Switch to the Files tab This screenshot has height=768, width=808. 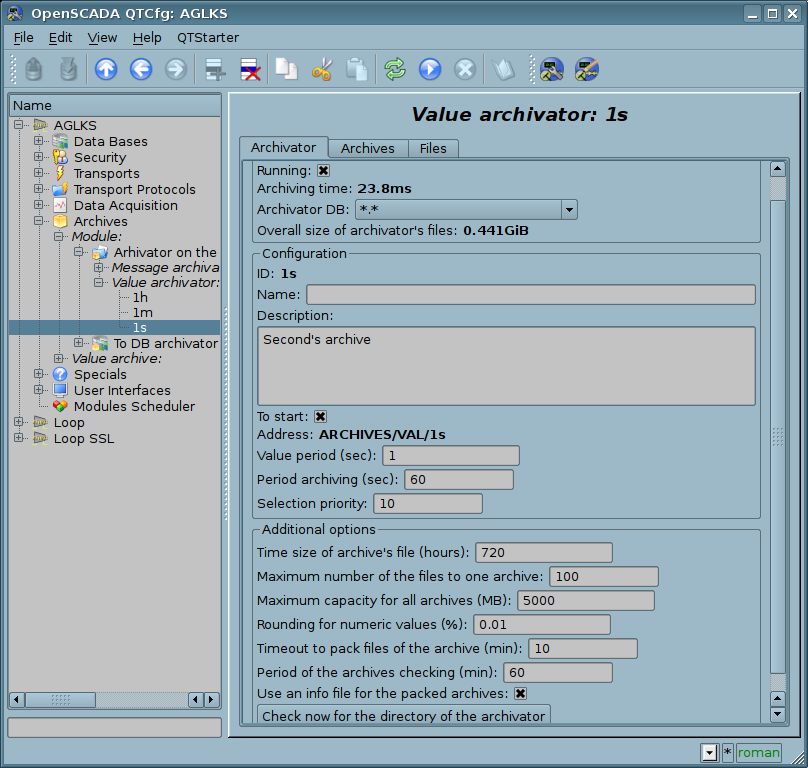coord(432,148)
